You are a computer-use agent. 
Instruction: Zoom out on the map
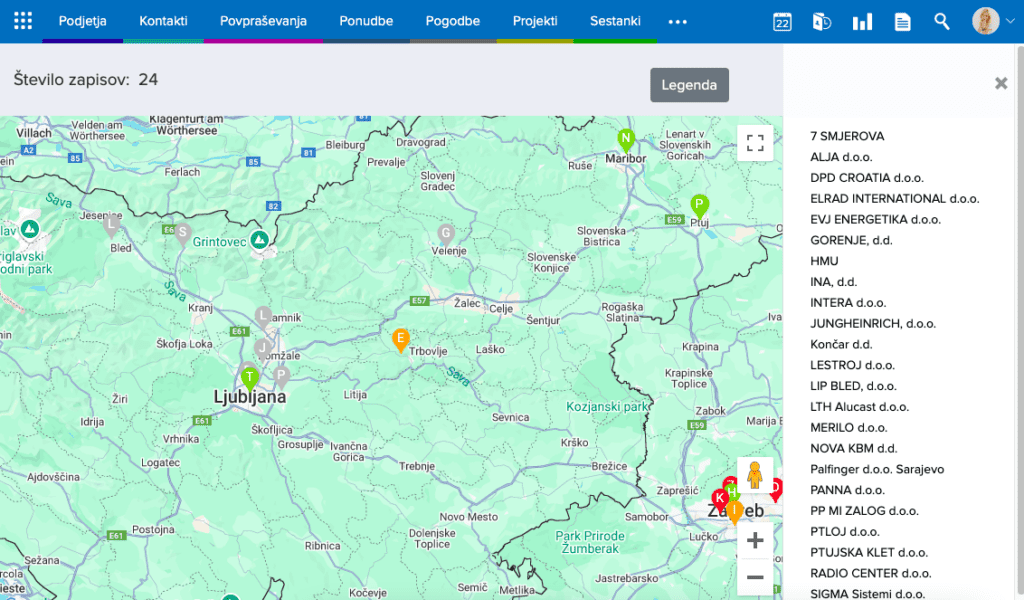[755, 577]
